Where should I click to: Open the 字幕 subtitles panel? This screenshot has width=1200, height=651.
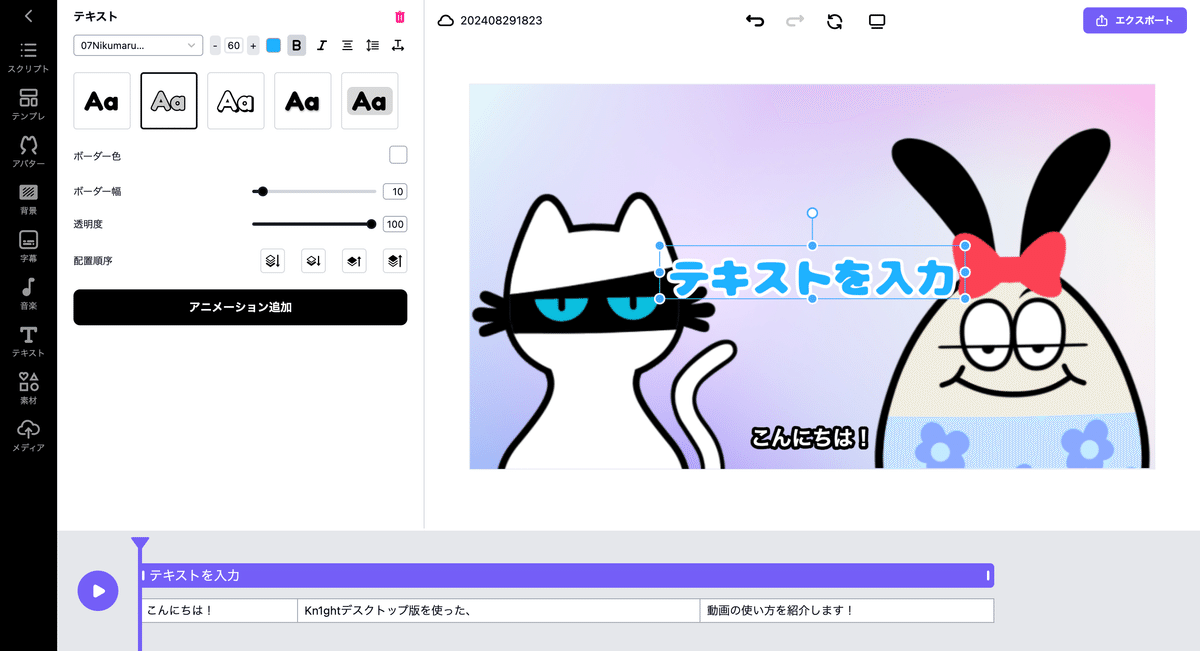28,246
